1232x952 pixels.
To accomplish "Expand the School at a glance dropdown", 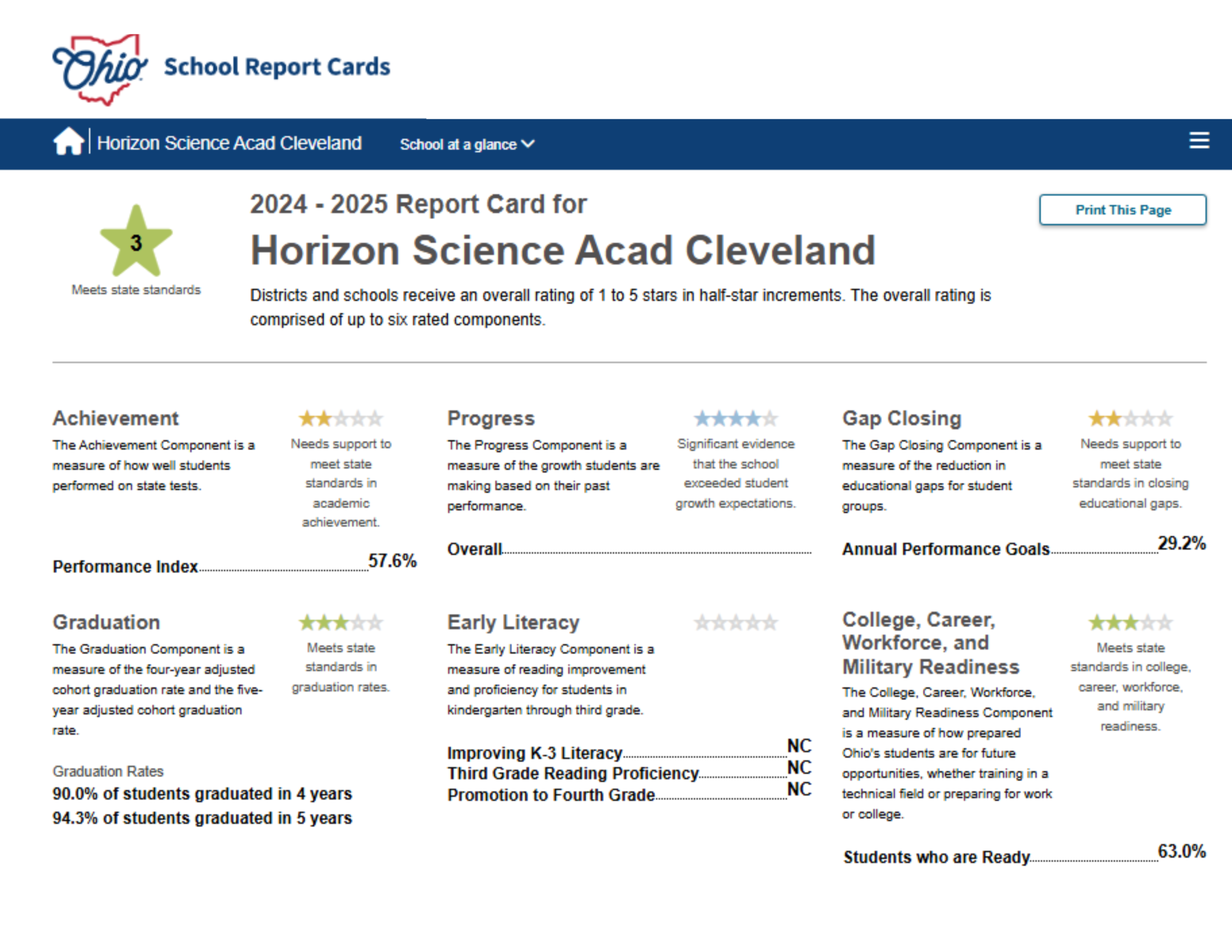I will (467, 144).
